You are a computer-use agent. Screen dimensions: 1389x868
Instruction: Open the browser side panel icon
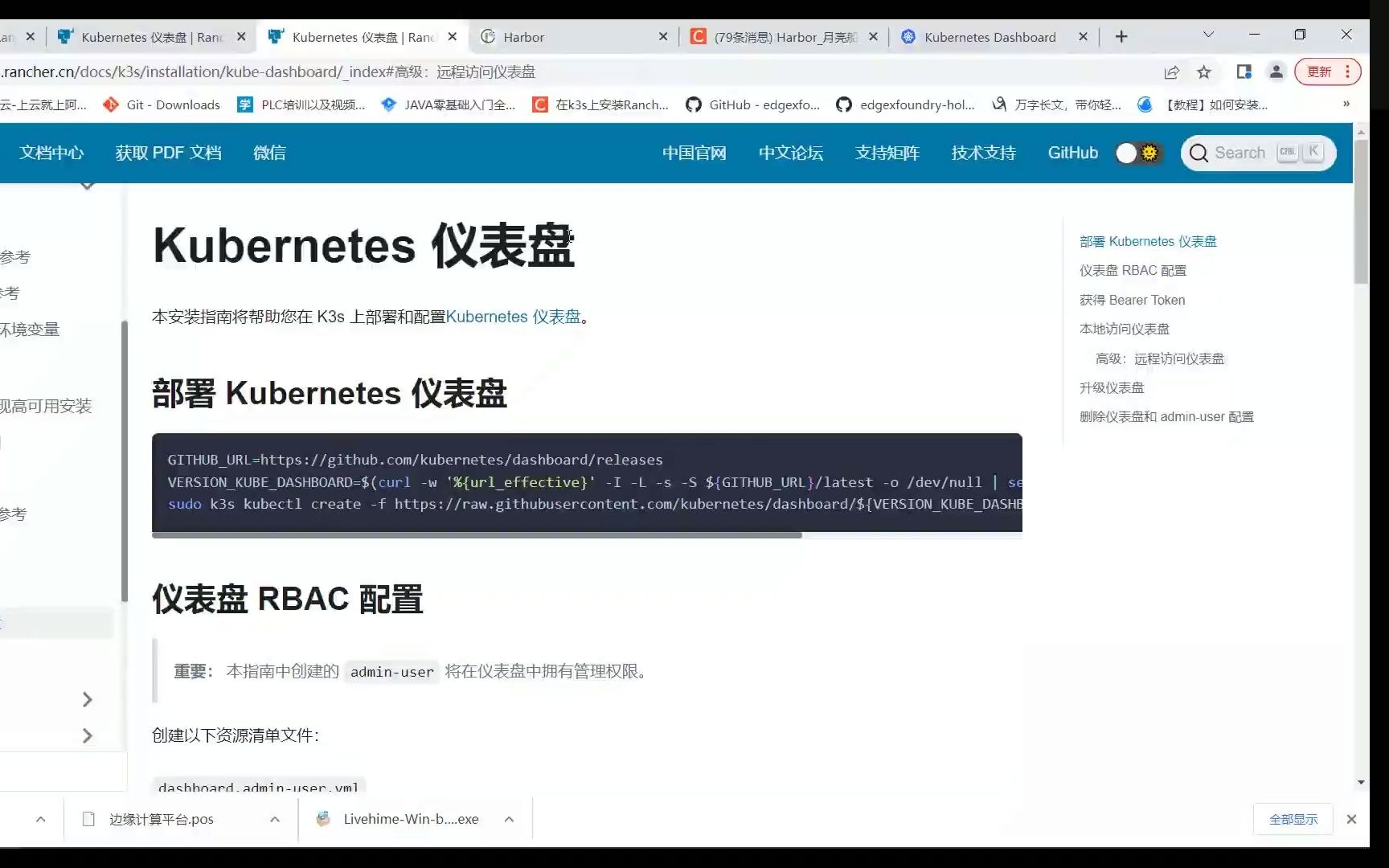click(1244, 72)
